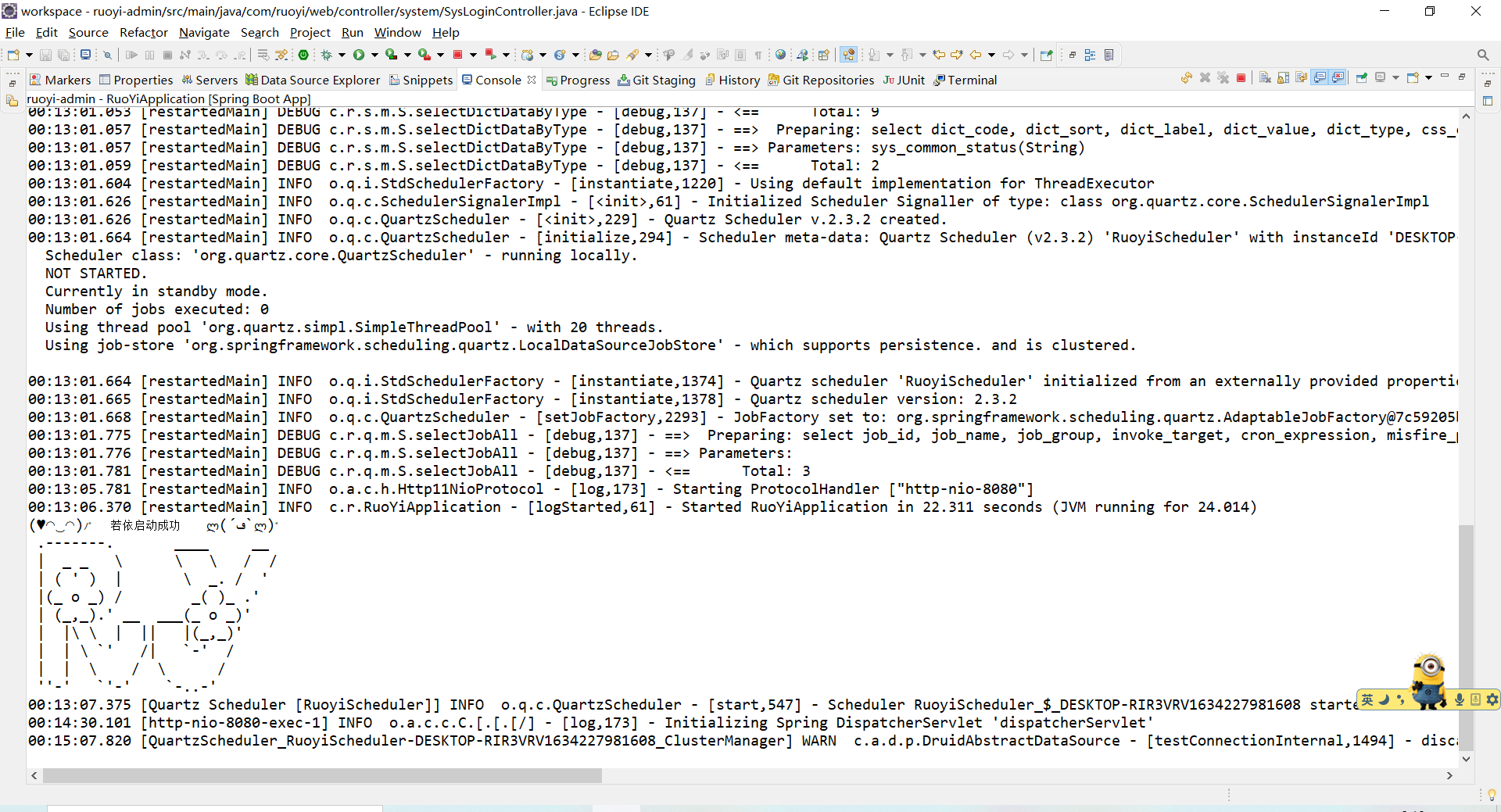Viewport: 1501px width, 812px height.
Task: Expand the Display Selected Console dropdown
Action: [1395, 77]
